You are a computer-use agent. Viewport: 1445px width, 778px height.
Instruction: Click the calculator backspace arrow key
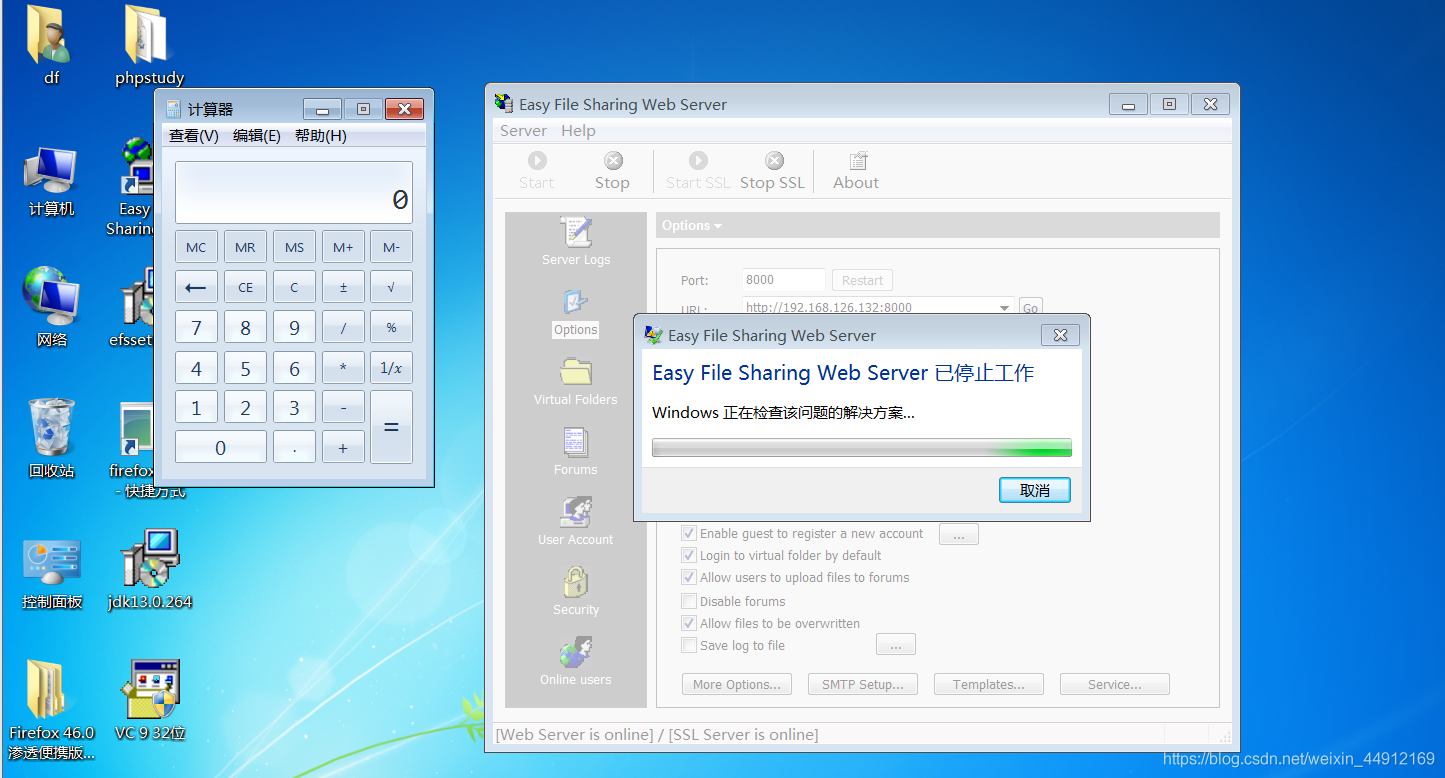196,287
